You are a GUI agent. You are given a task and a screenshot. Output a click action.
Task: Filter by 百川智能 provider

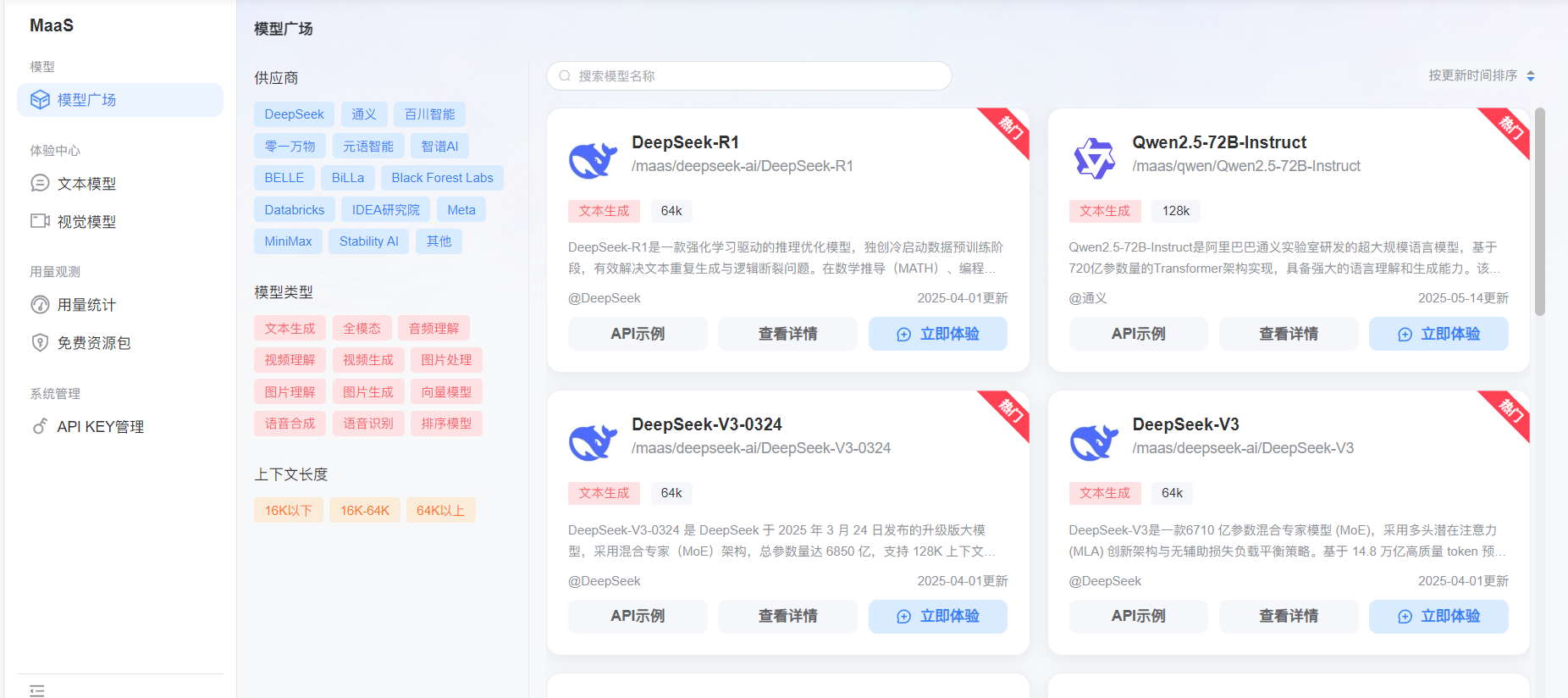point(429,114)
